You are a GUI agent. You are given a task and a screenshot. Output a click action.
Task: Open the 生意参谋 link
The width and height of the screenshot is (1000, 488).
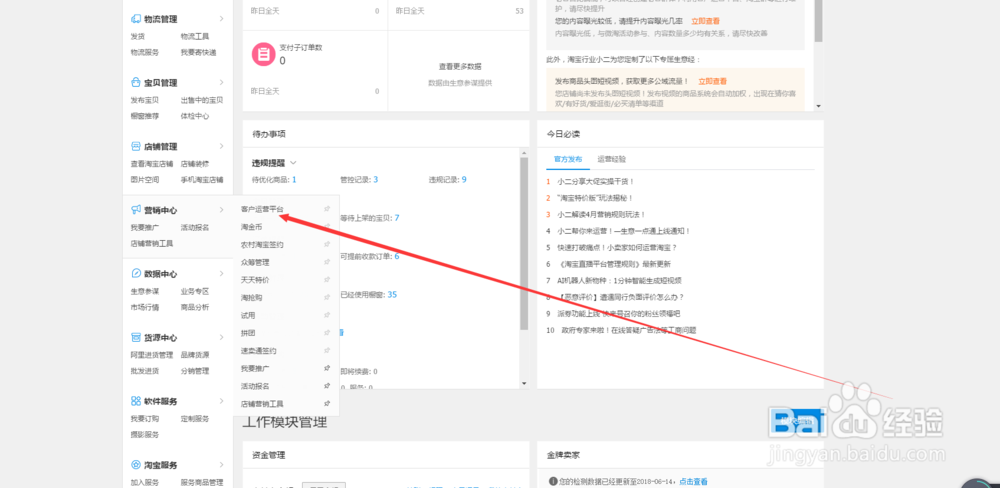pos(145,292)
